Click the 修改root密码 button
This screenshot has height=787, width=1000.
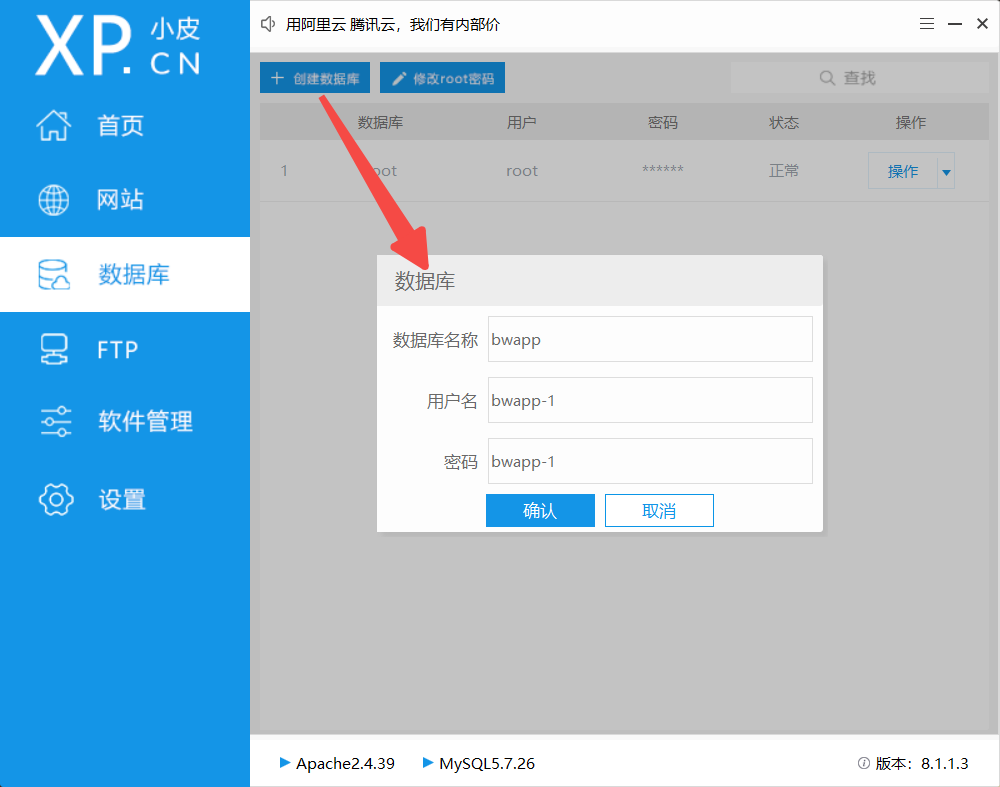(x=442, y=77)
